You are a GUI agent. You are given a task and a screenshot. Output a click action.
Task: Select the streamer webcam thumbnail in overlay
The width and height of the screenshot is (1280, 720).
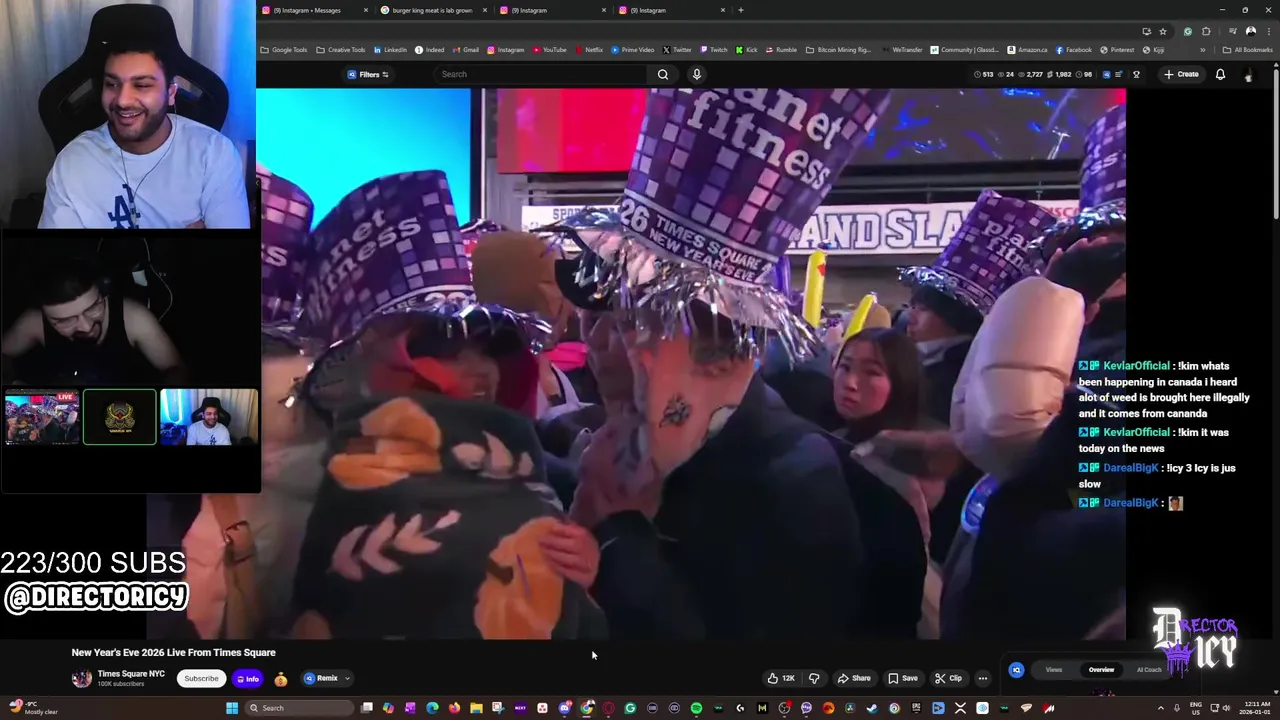click(x=209, y=417)
